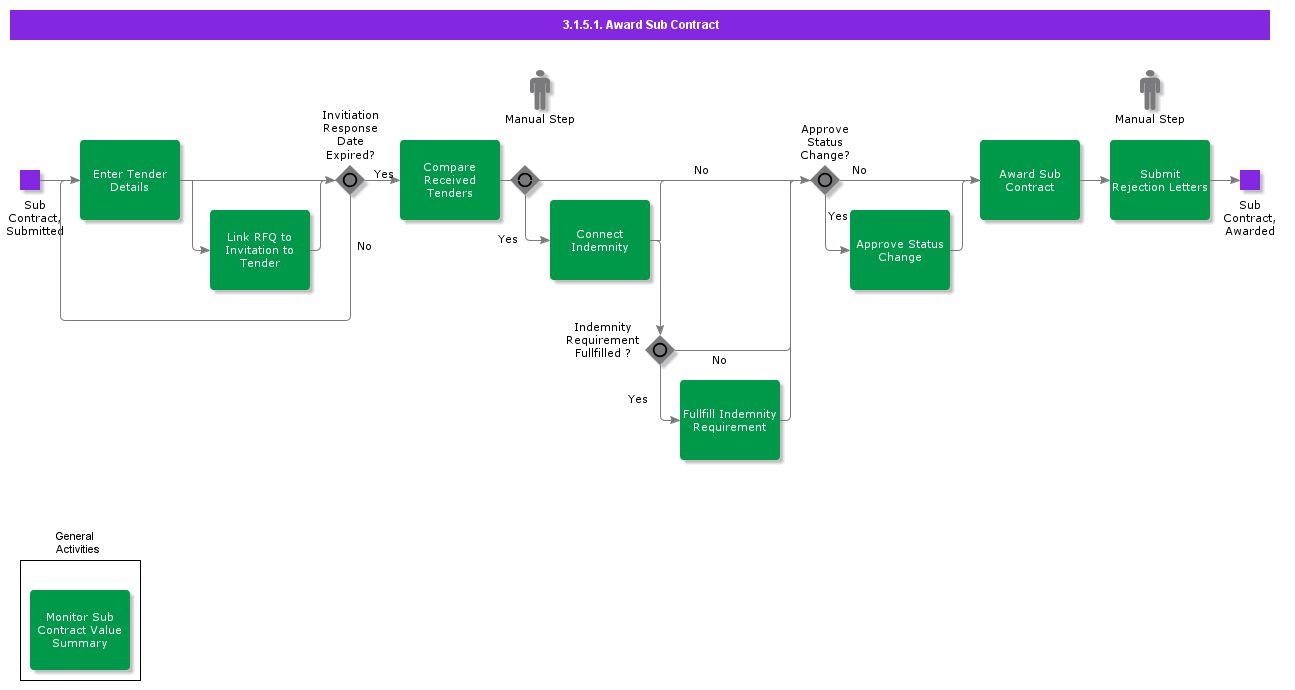Select the Monitor Sub Contract Value Summary box
The width and height of the screenshot is (1295, 690).
pos(80,630)
